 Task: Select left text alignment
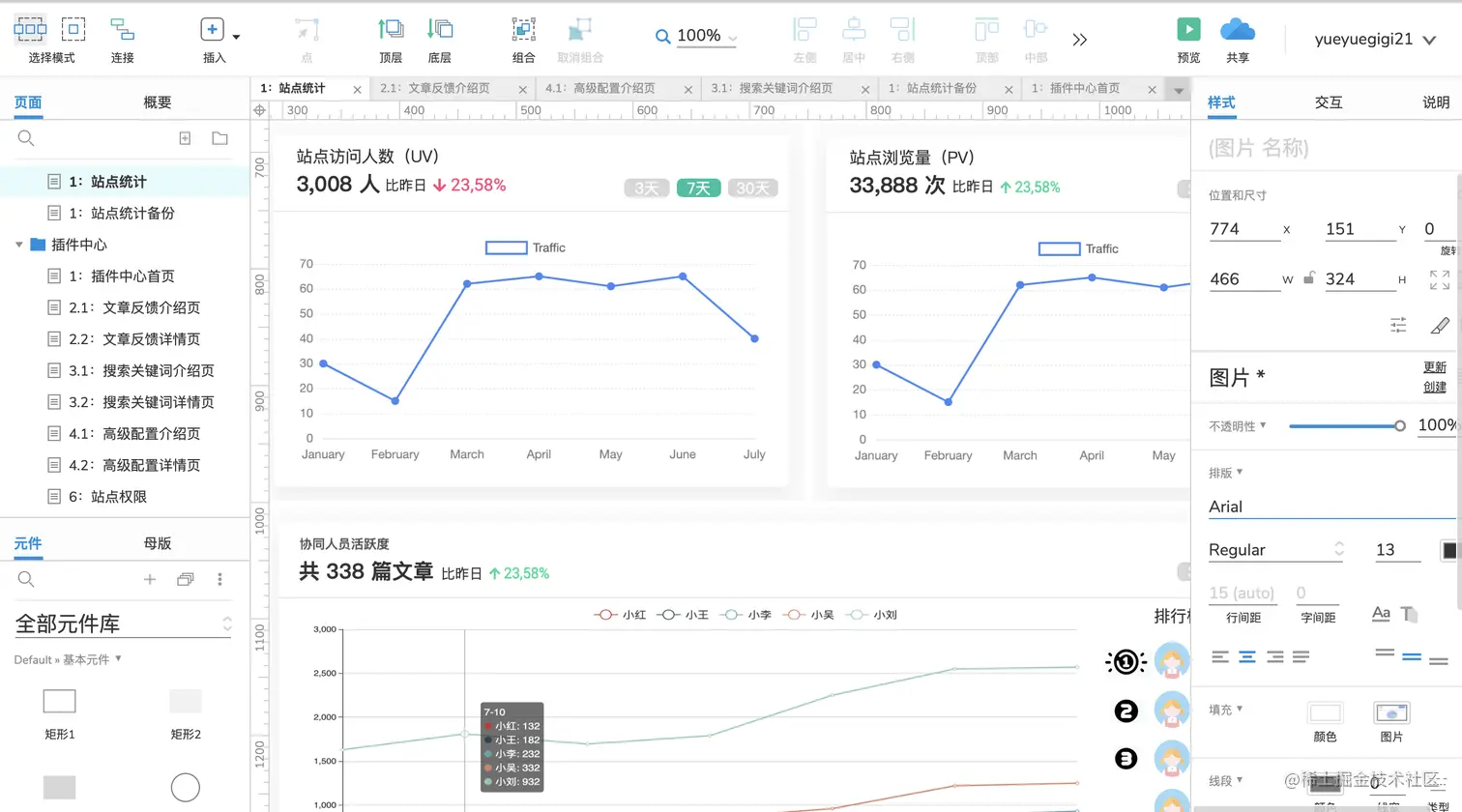[1220, 657]
